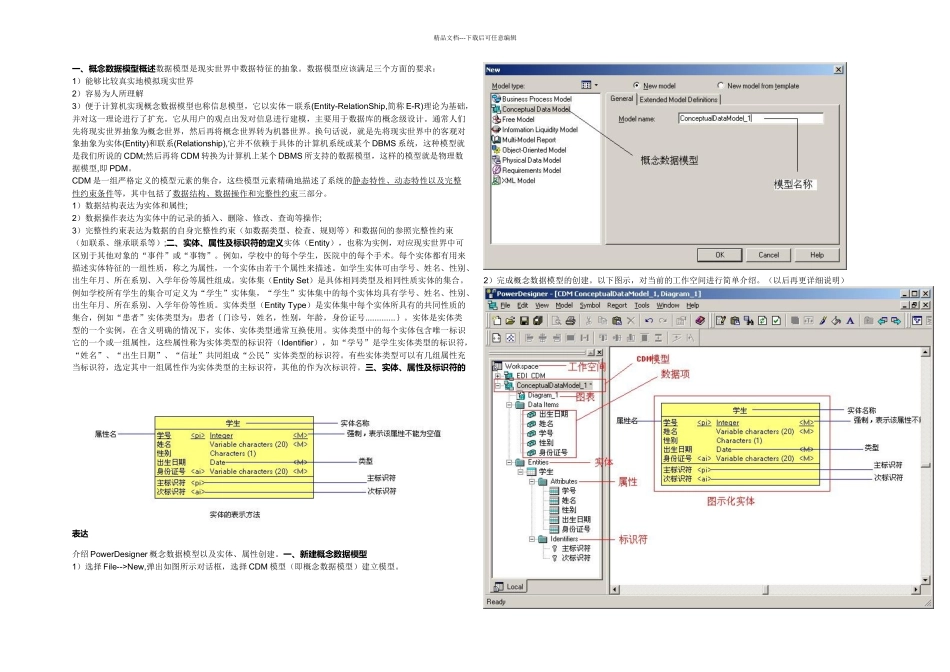
Task: Collapse the ConceptualDataModel_1 tree node
Action: point(498,385)
